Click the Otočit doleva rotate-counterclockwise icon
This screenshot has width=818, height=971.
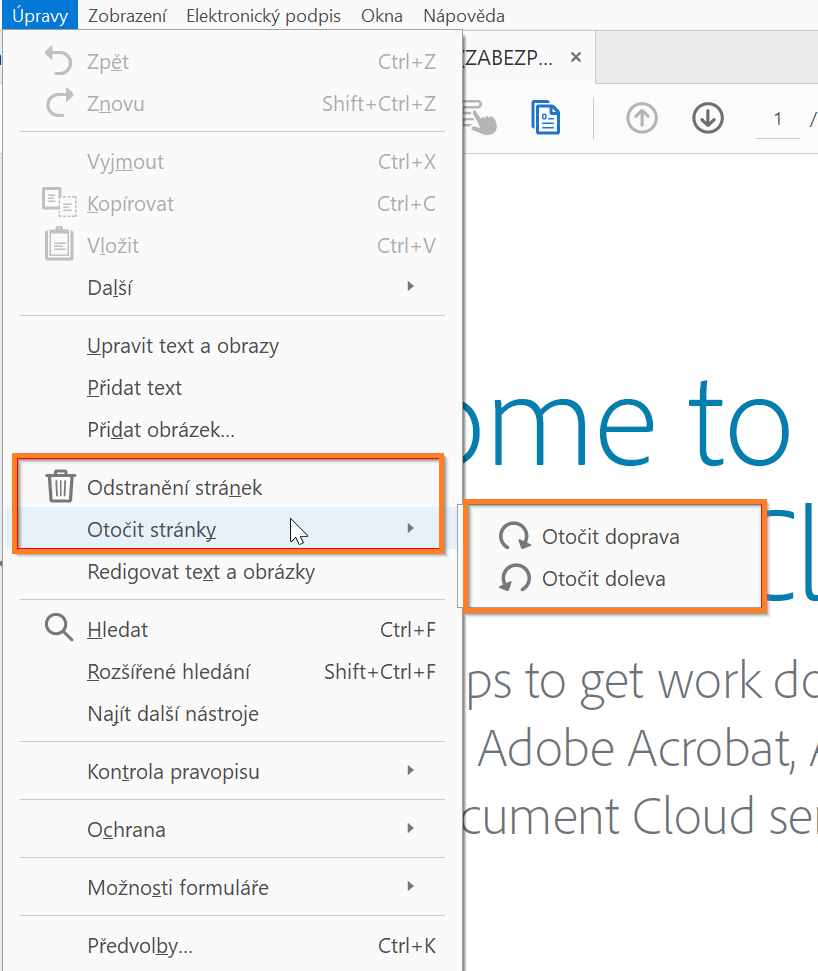tap(515, 579)
